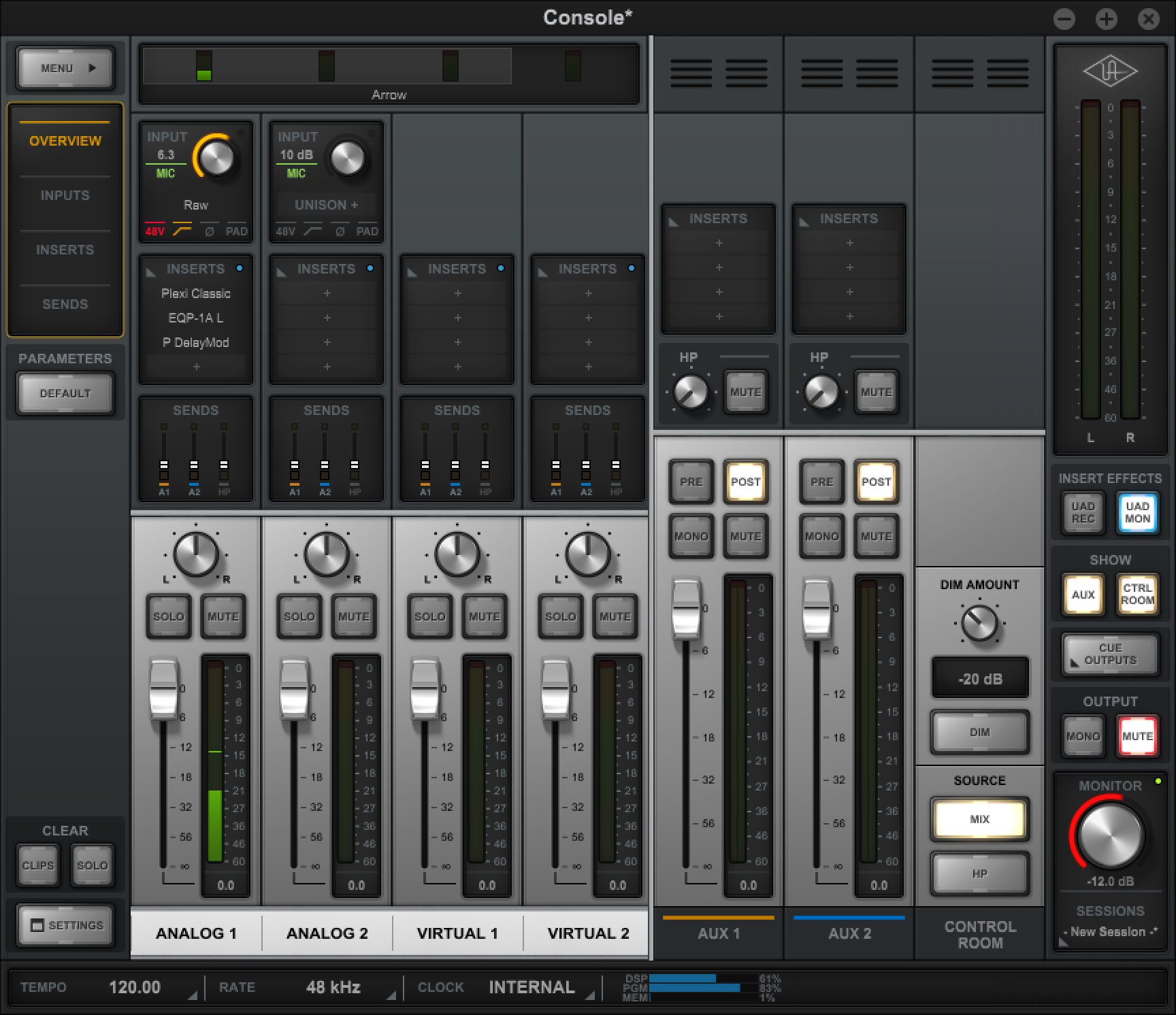Click the Analog 1 inserts power dot

(240, 269)
